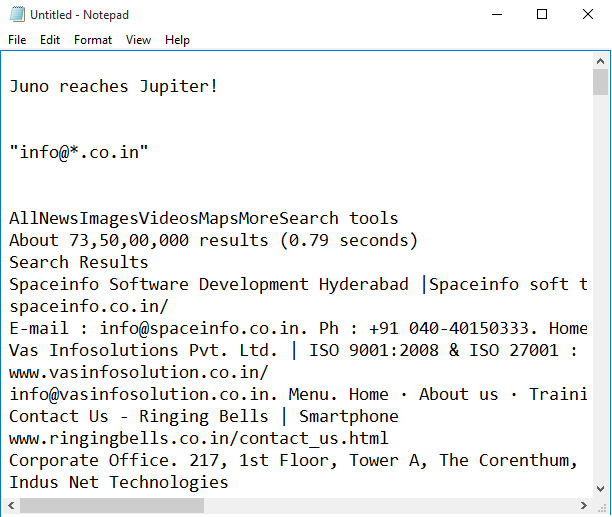This screenshot has height=517, width=612.
Task: Click 'E-mail : info@spaceinfo.co.in' line
Action: tap(298, 328)
